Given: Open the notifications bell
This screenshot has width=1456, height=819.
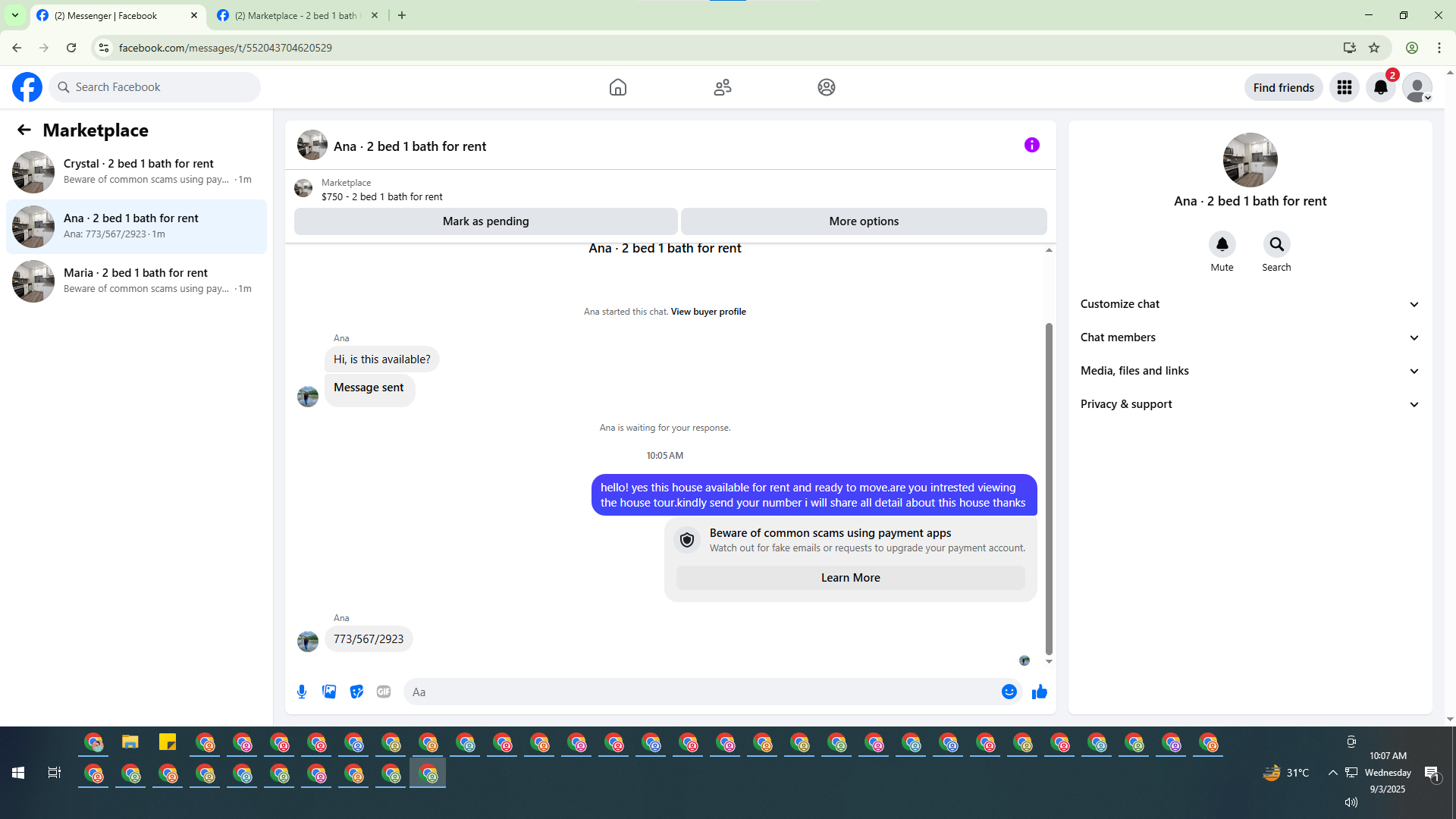Looking at the screenshot, I should pos(1381,87).
